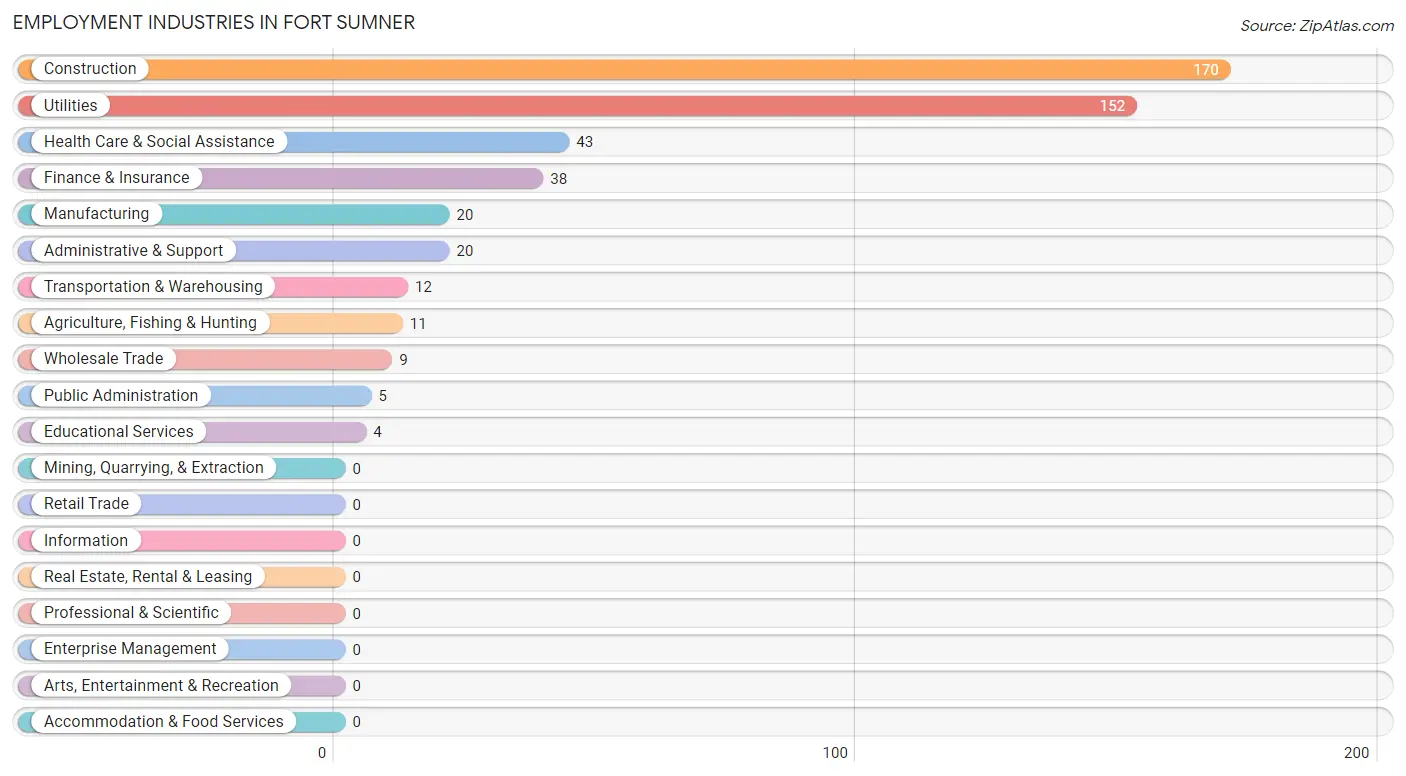Click Accommodation & Food Services label
Image resolution: width=1406 pixels, height=776 pixels.
click(164, 721)
